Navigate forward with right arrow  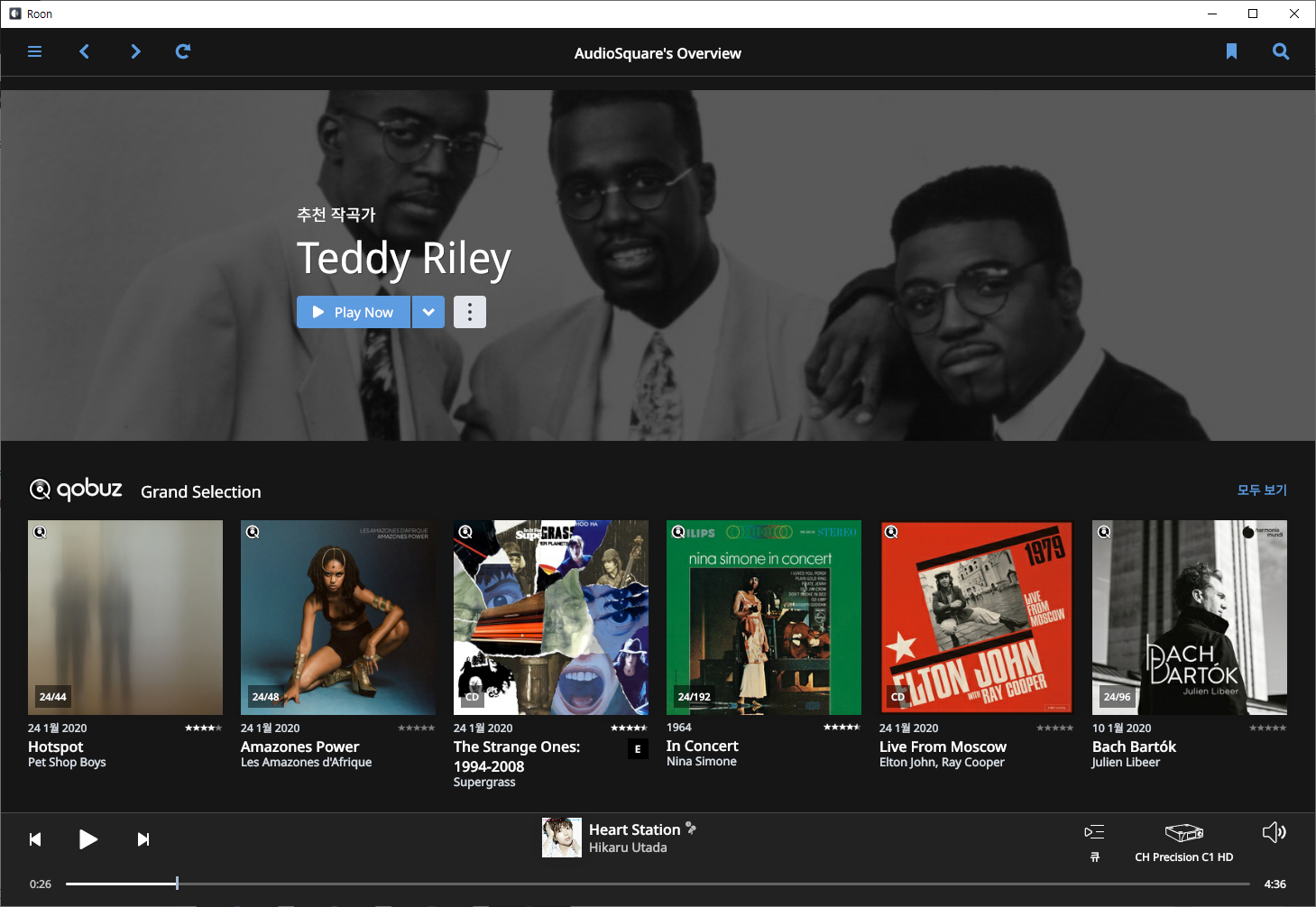[135, 51]
